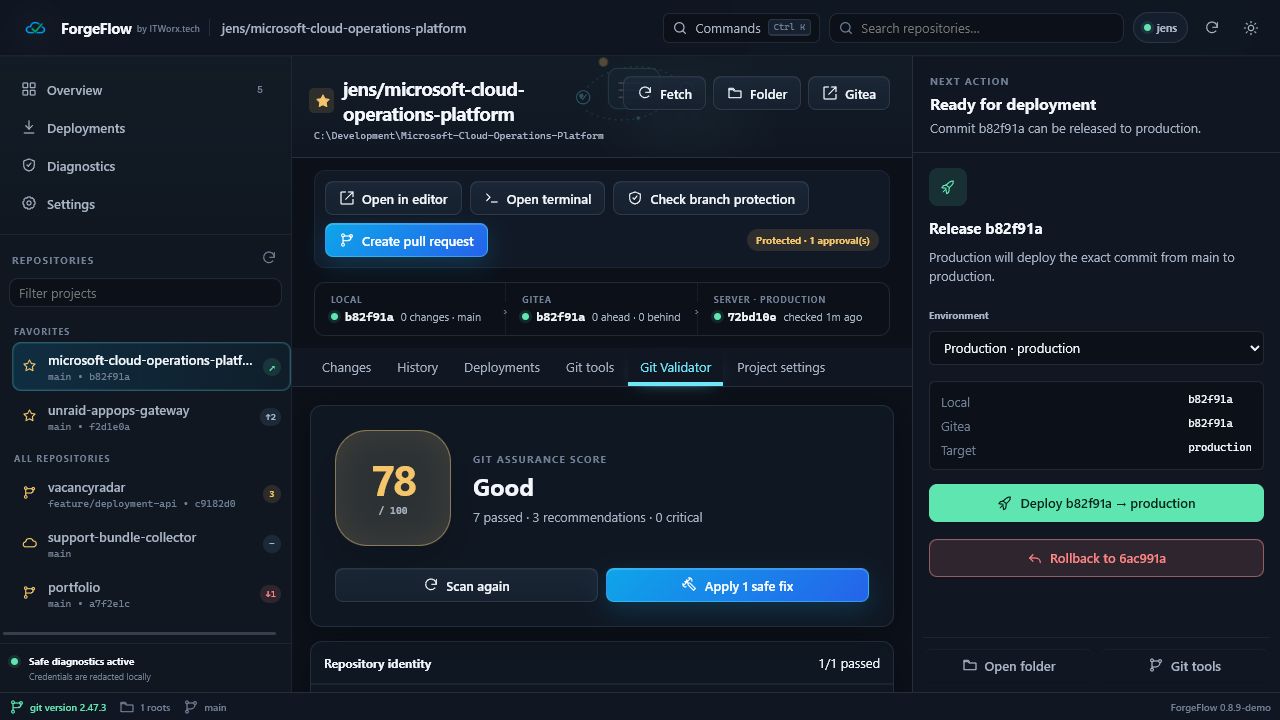Switch to the Changes tab
Screen dimensions: 1280x720
(x=346, y=367)
